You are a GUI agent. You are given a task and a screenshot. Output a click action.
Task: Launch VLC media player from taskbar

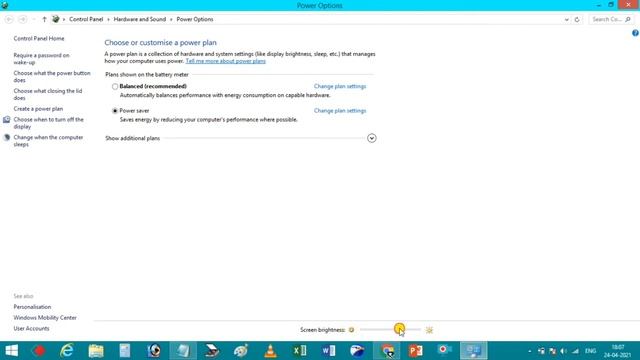click(270, 351)
